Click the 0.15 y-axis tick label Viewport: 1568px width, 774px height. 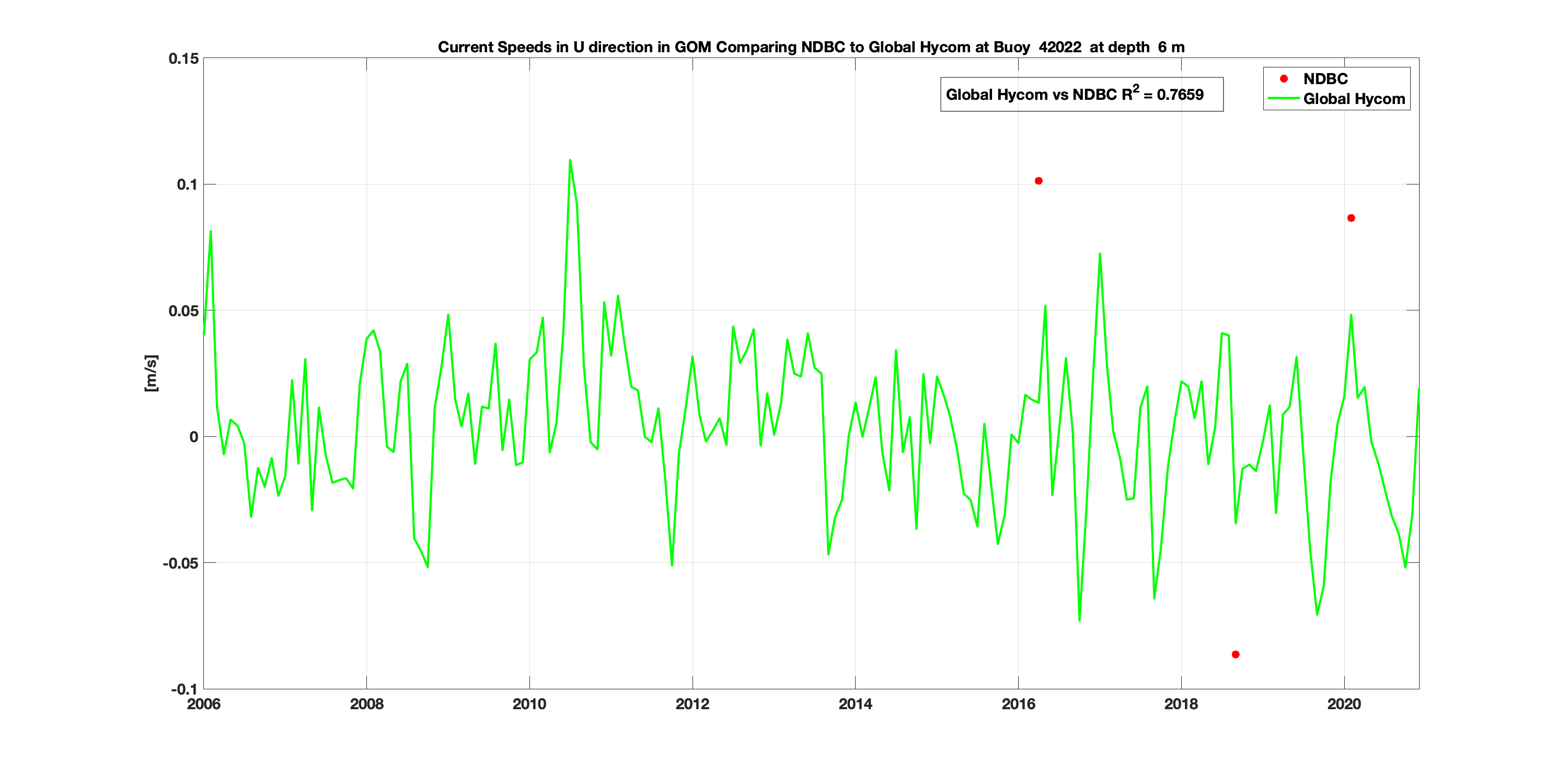pos(183,59)
